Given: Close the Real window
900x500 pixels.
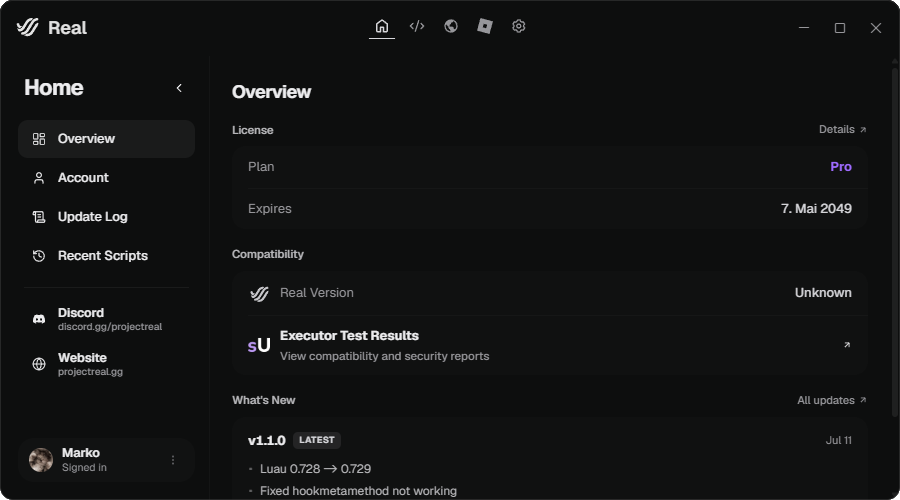Looking at the screenshot, I should coord(876,28).
